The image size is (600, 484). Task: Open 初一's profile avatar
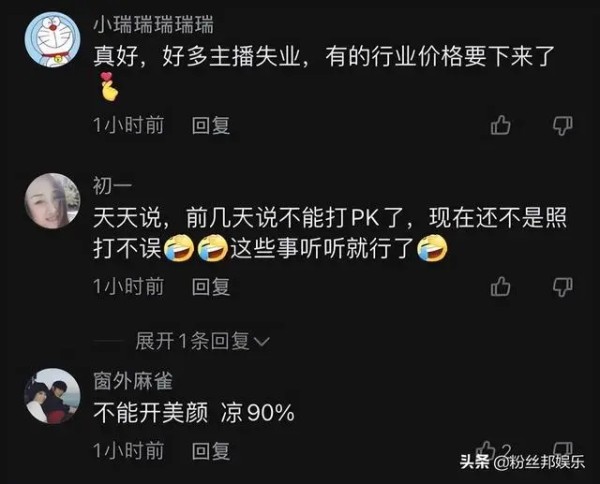click(x=52, y=201)
